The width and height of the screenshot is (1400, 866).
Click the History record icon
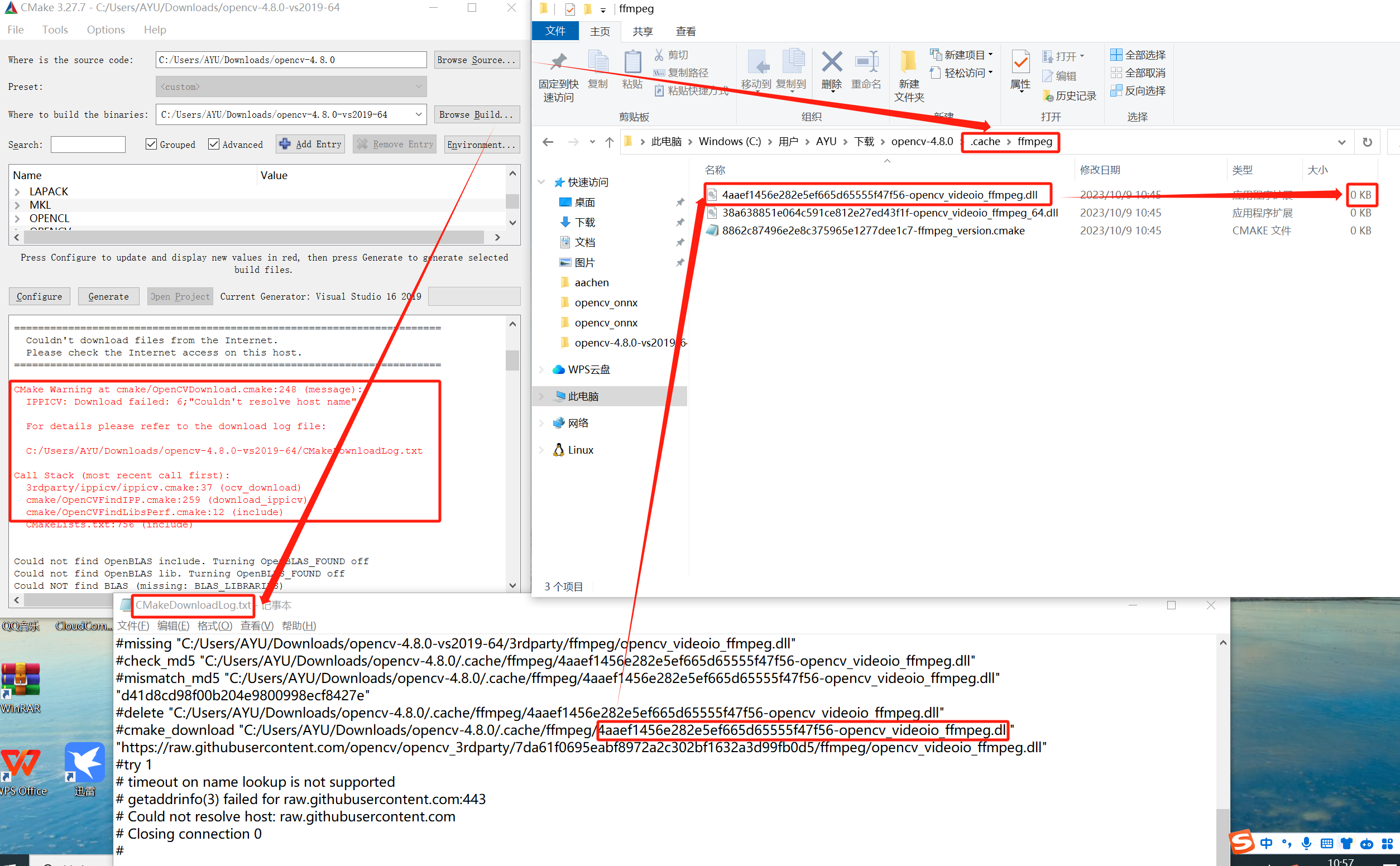[1048, 96]
